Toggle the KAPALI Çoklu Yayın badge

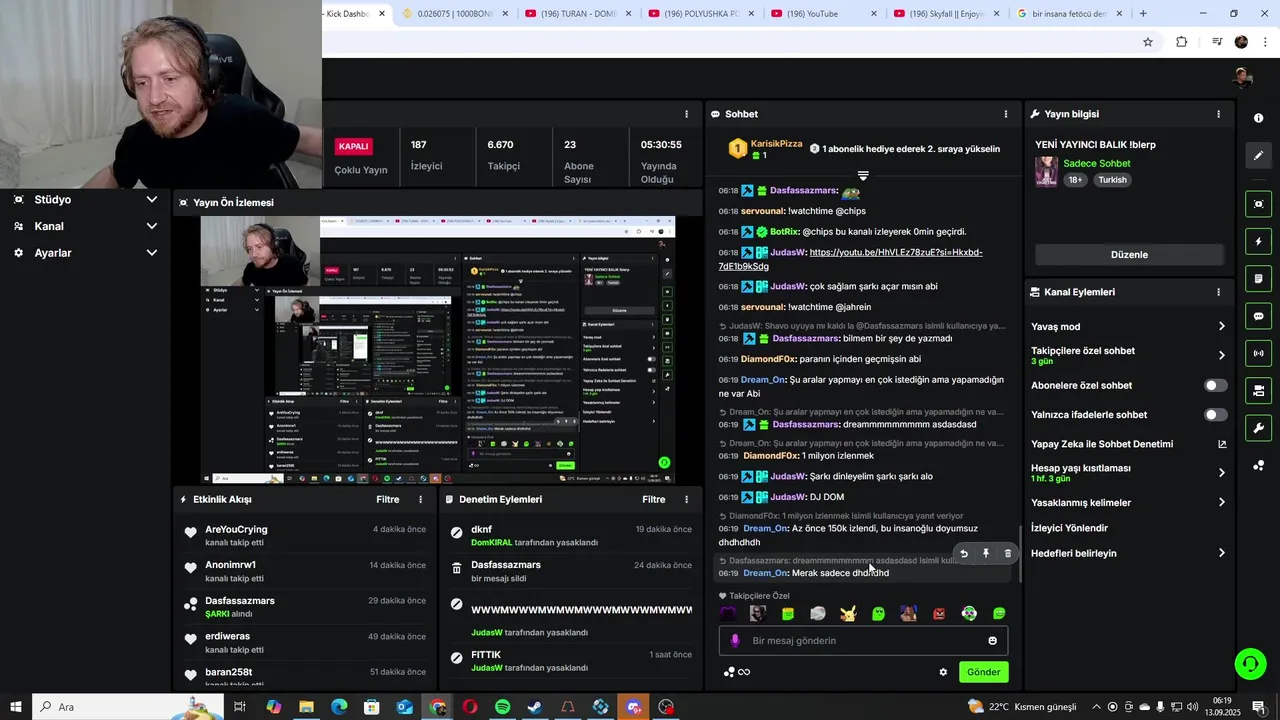(x=354, y=146)
